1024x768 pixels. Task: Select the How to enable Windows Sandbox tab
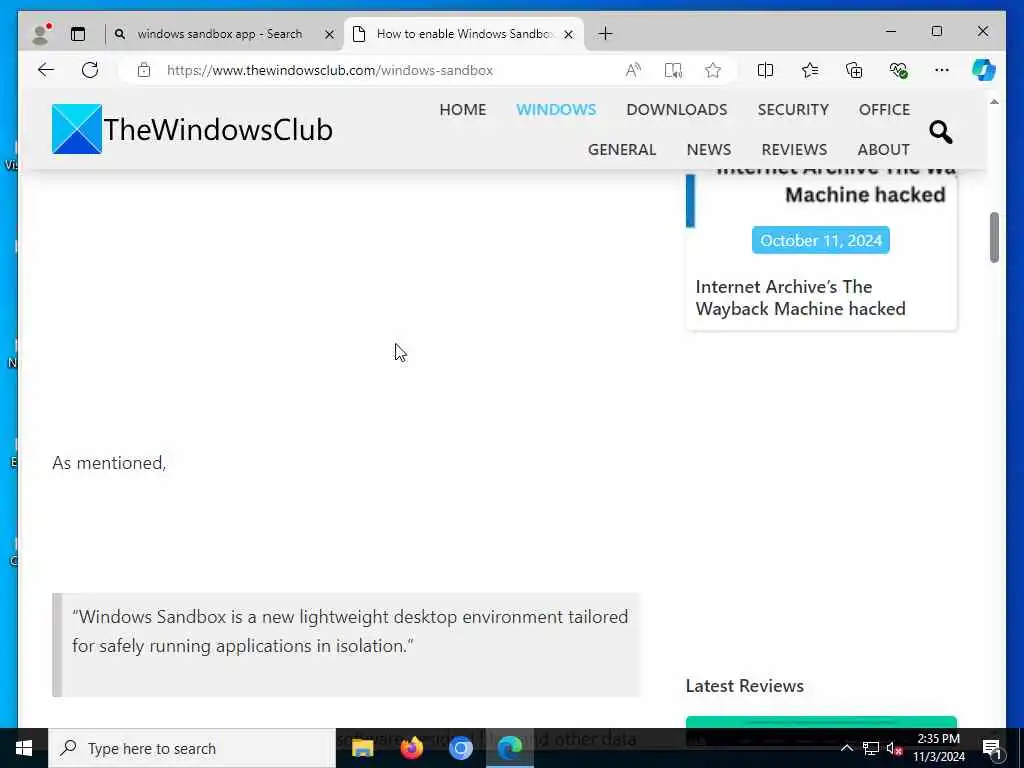point(465,34)
